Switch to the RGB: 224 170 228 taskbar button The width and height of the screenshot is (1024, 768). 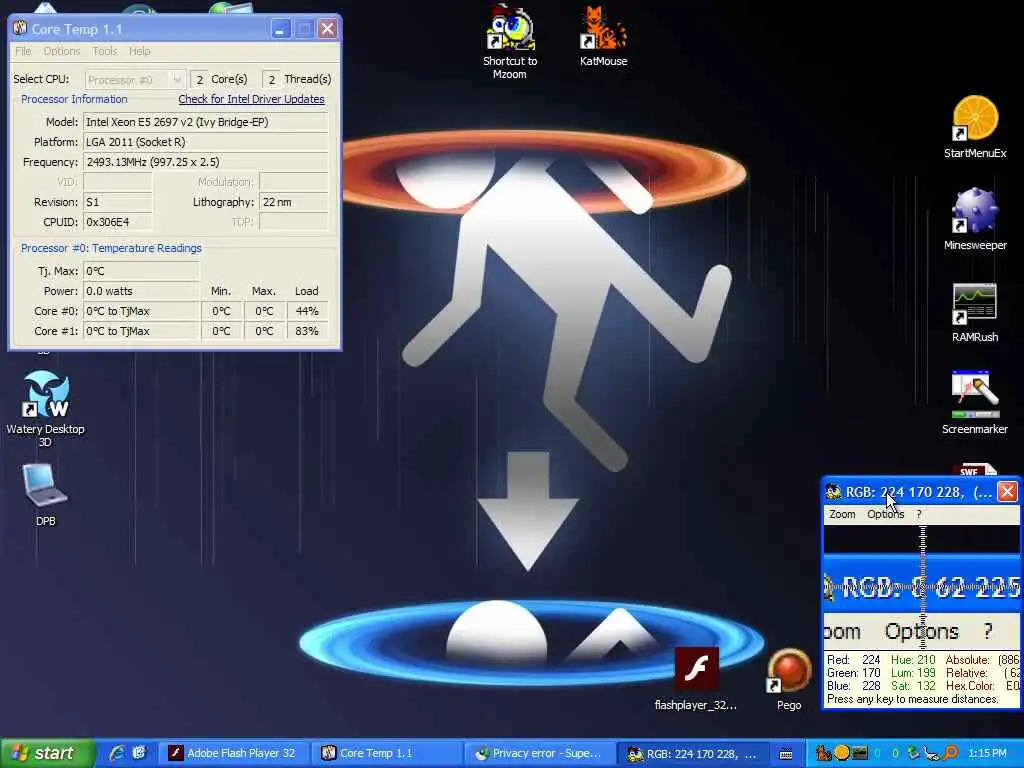pos(692,753)
